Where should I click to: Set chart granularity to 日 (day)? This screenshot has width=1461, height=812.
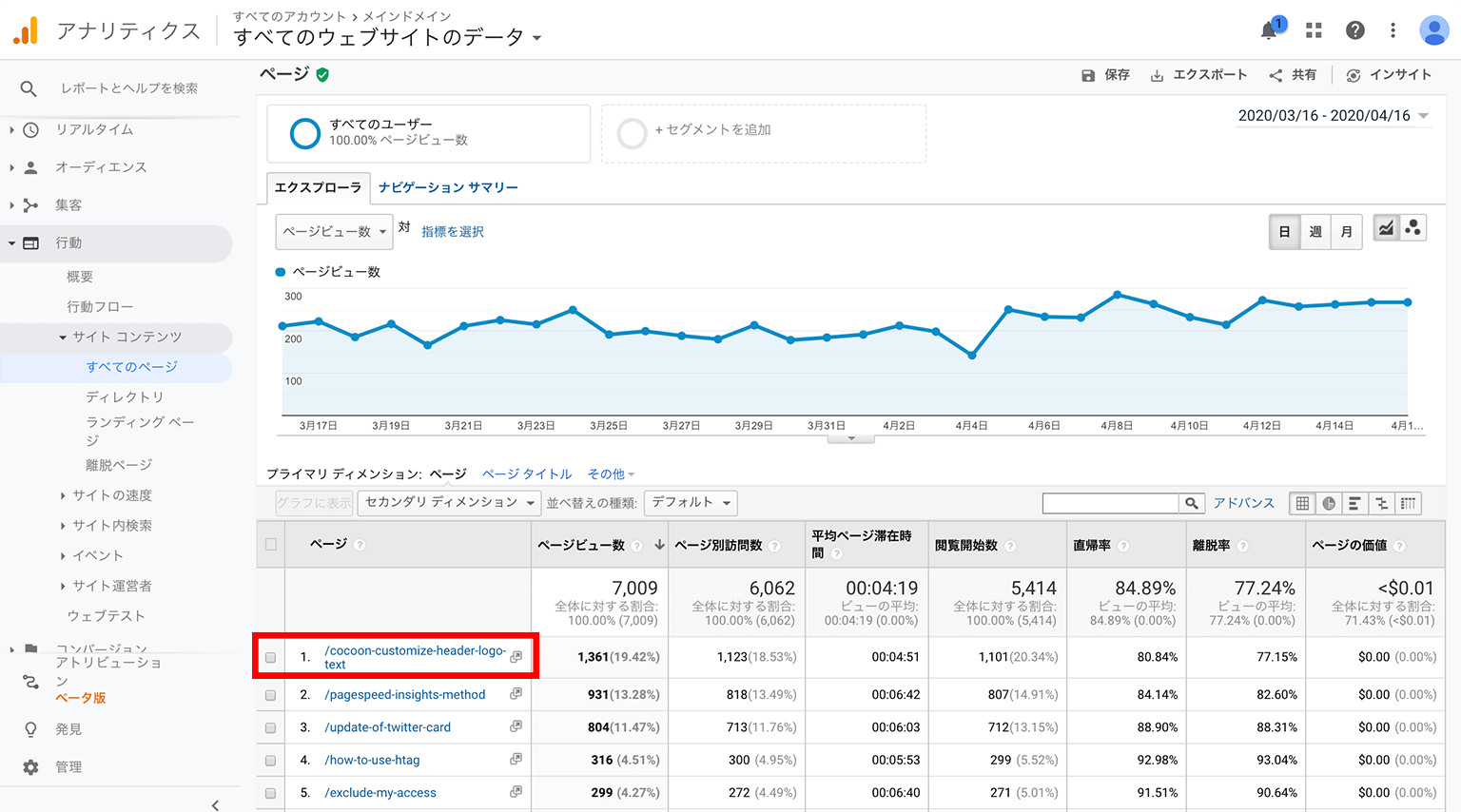coord(1284,231)
